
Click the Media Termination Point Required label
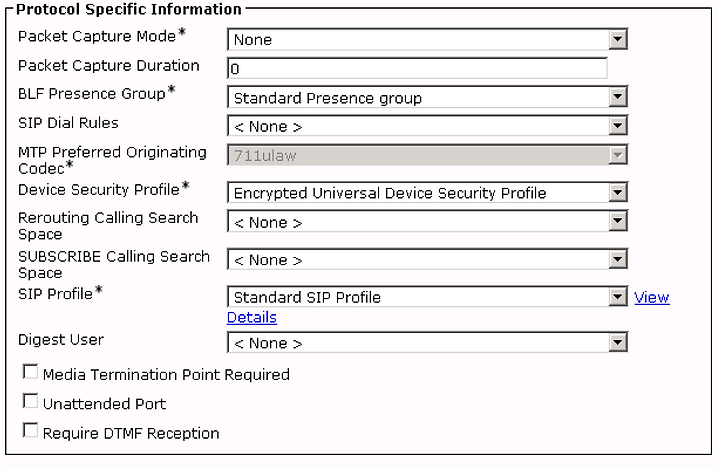166,375
